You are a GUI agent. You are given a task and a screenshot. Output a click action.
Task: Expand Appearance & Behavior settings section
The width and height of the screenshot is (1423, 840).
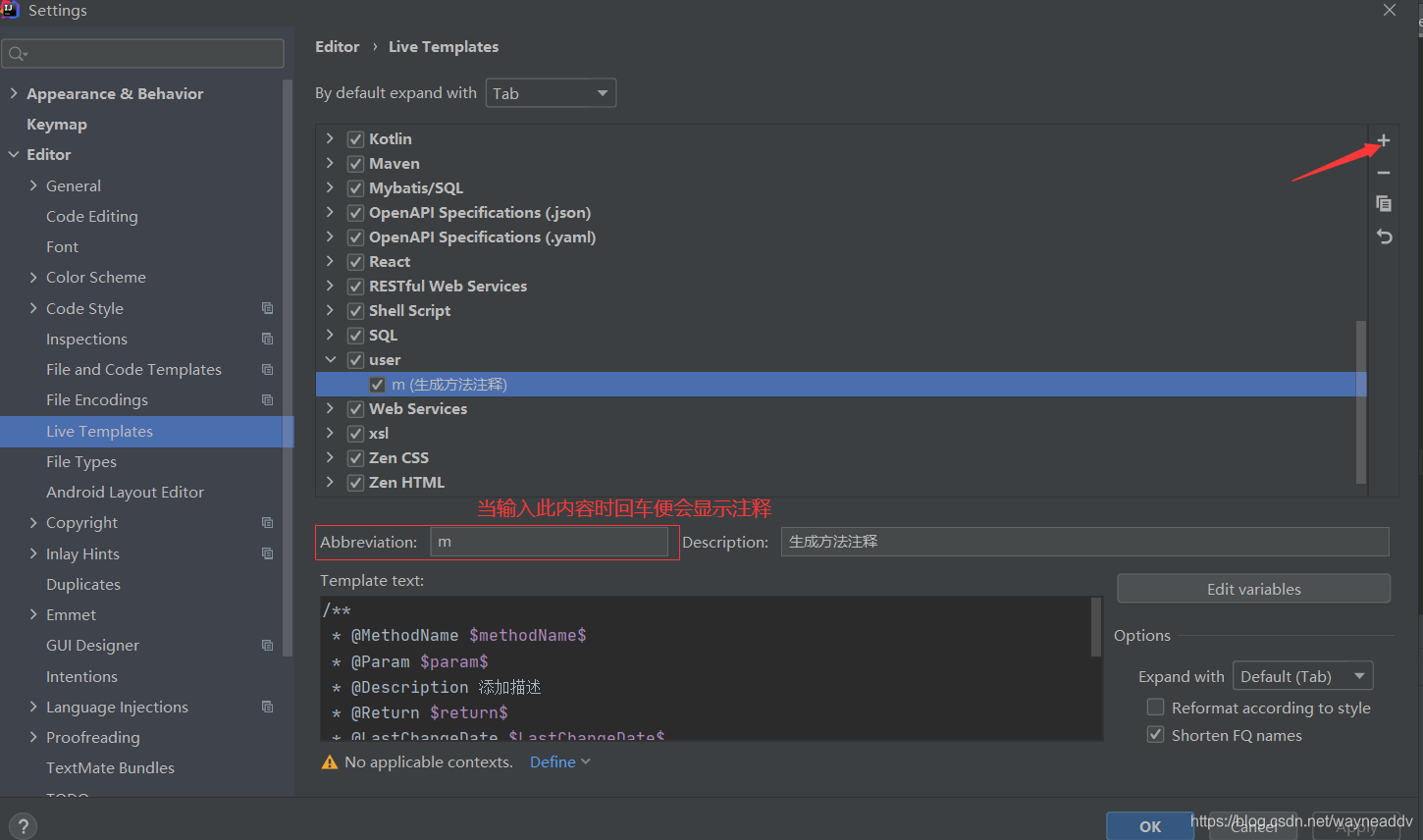point(13,93)
